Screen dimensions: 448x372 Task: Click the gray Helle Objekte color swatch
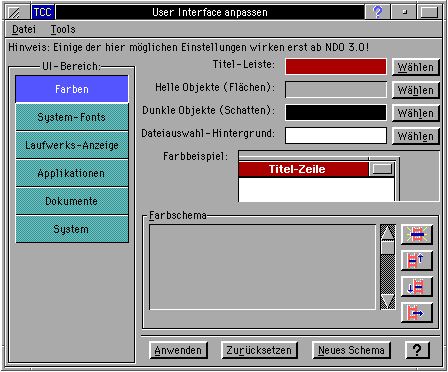tap(336, 90)
